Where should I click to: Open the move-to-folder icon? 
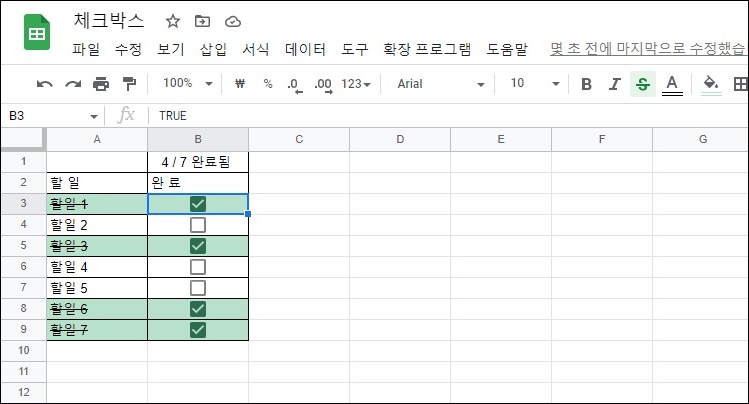tap(203, 21)
